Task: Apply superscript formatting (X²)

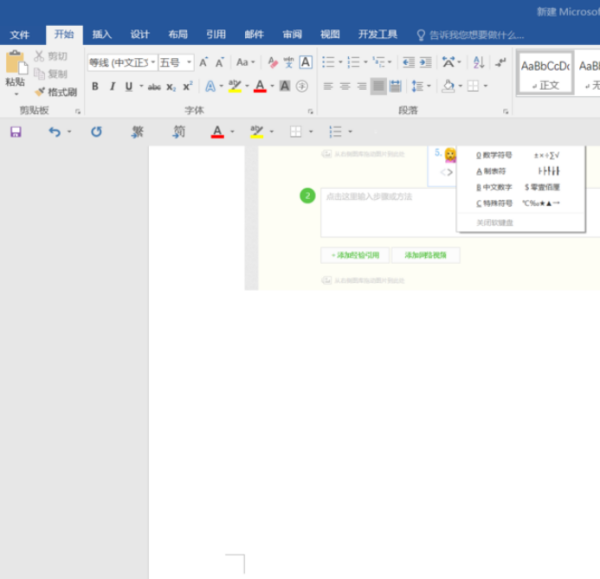Action: click(188, 86)
